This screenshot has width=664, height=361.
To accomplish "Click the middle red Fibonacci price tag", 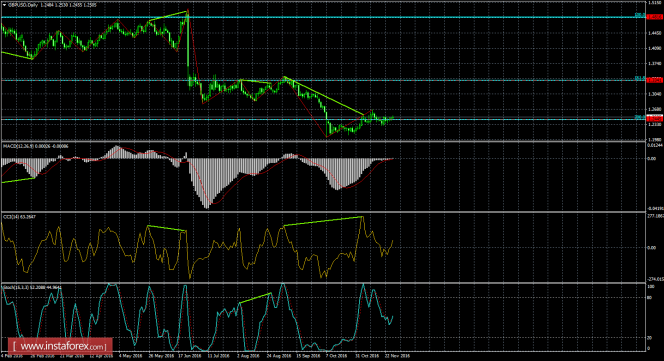I will coord(655,80).
